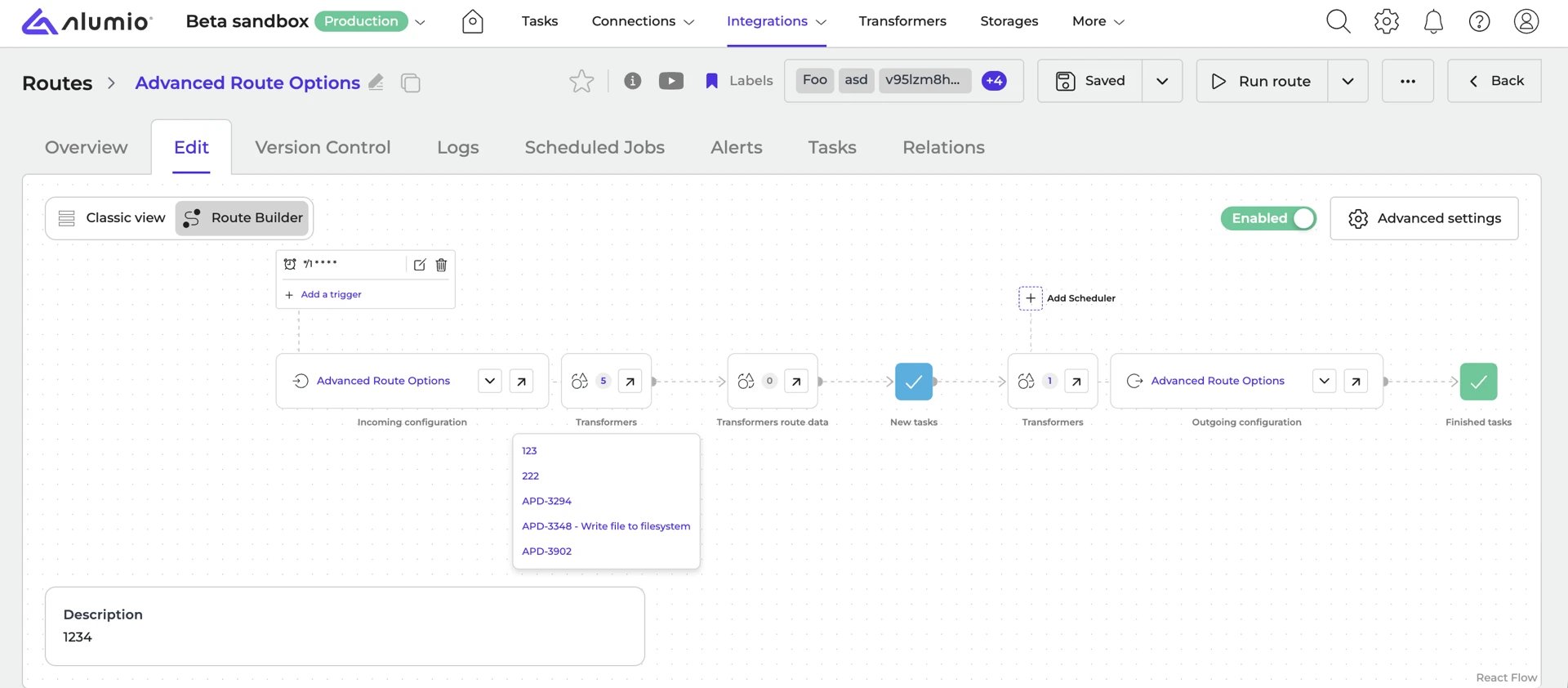The image size is (1568, 688).
Task: Expand the incoming configuration dropdown
Action: pyautogui.click(x=489, y=382)
